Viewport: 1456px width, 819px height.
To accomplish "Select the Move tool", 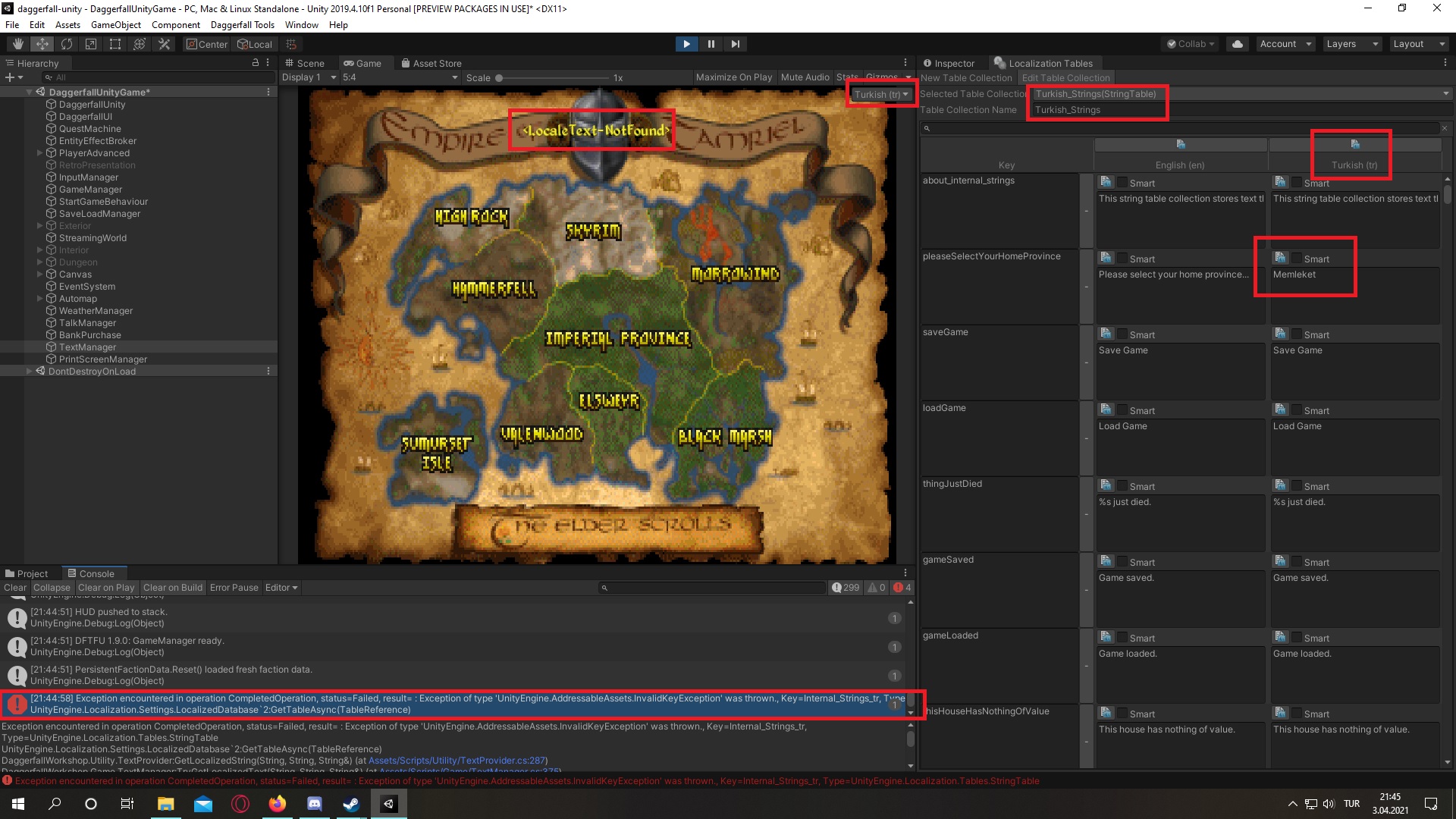I will 42,44.
